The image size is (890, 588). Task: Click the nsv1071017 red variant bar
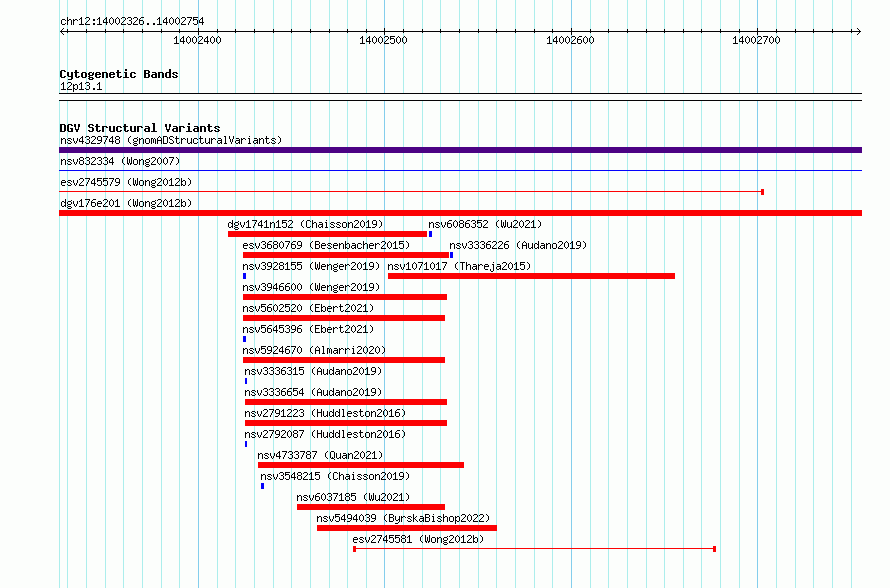click(x=531, y=276)
